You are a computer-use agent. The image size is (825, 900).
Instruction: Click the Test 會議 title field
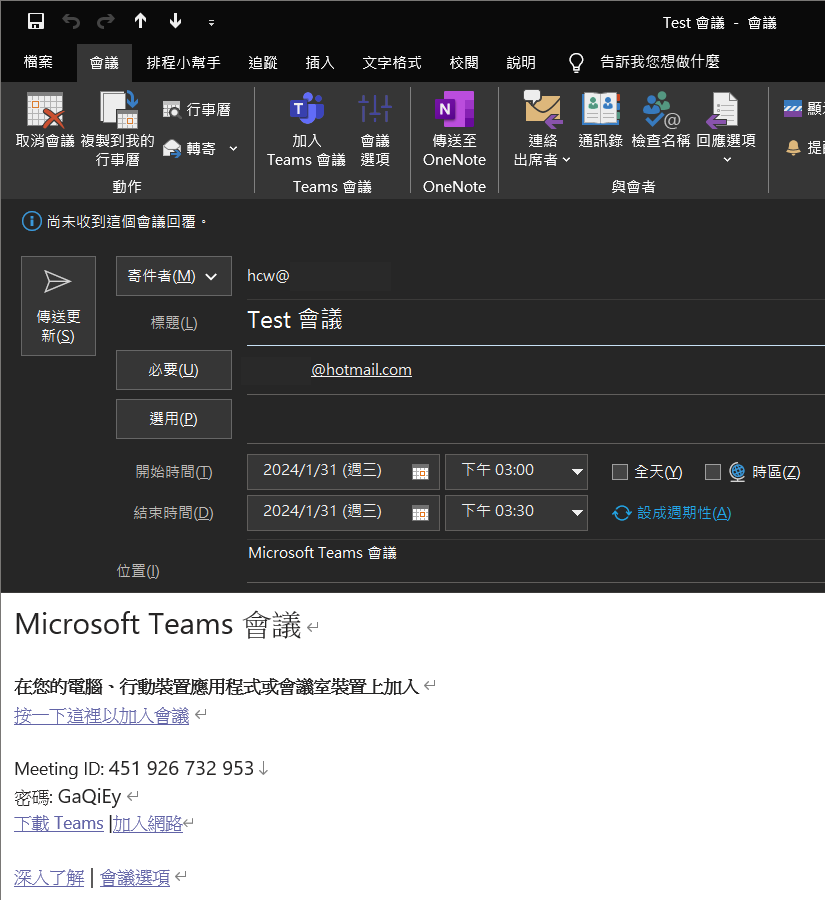(536, 320)
